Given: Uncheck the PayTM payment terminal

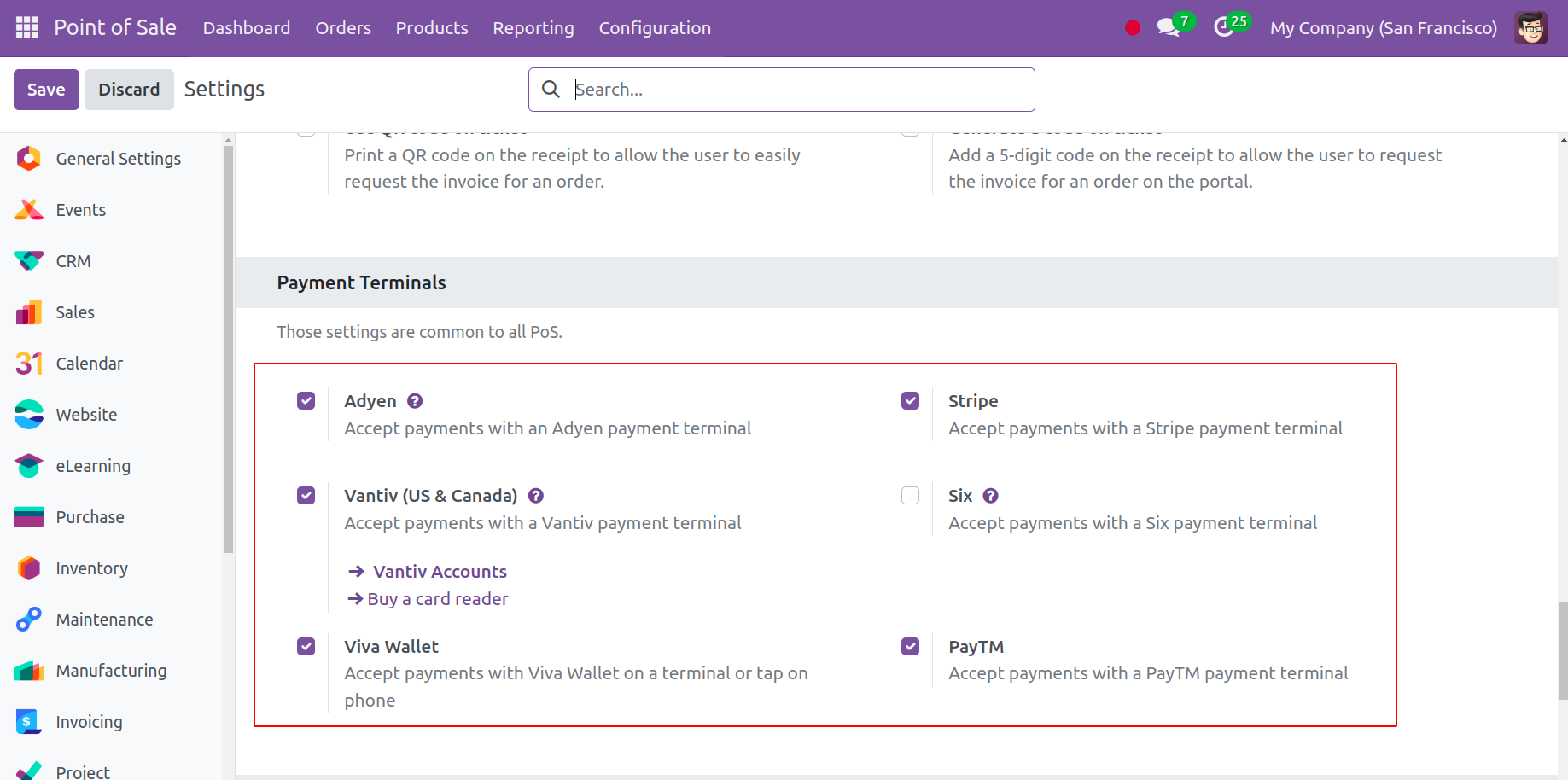Looking at the screenshot, I should 911,647.
